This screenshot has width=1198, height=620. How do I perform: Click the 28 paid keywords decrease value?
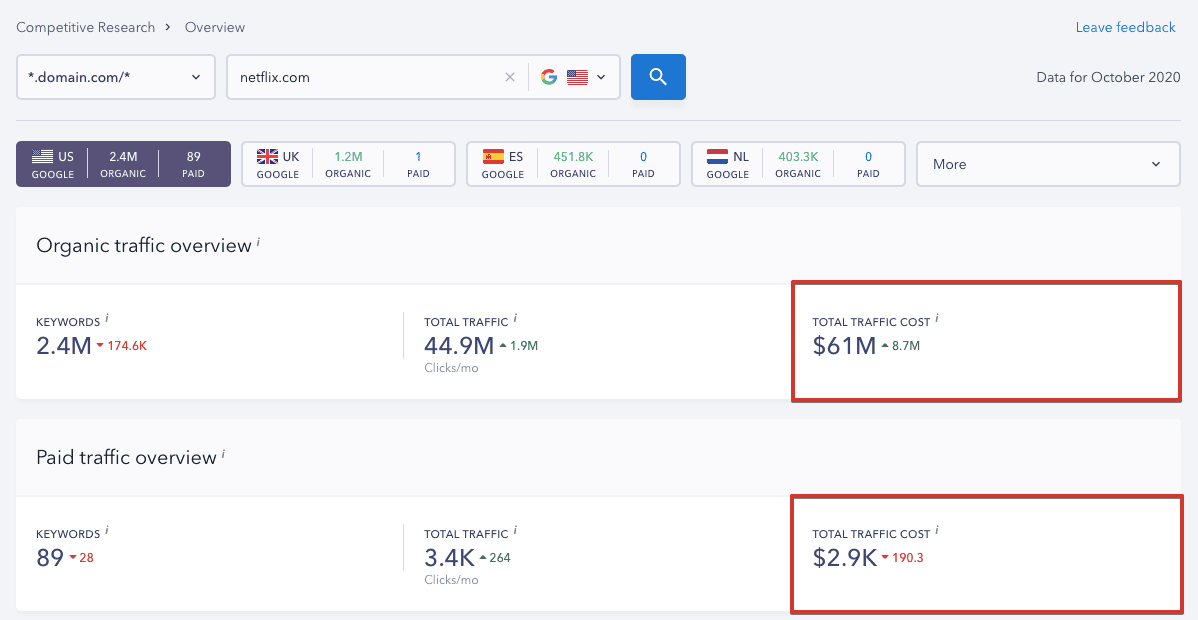click(86, 557)
